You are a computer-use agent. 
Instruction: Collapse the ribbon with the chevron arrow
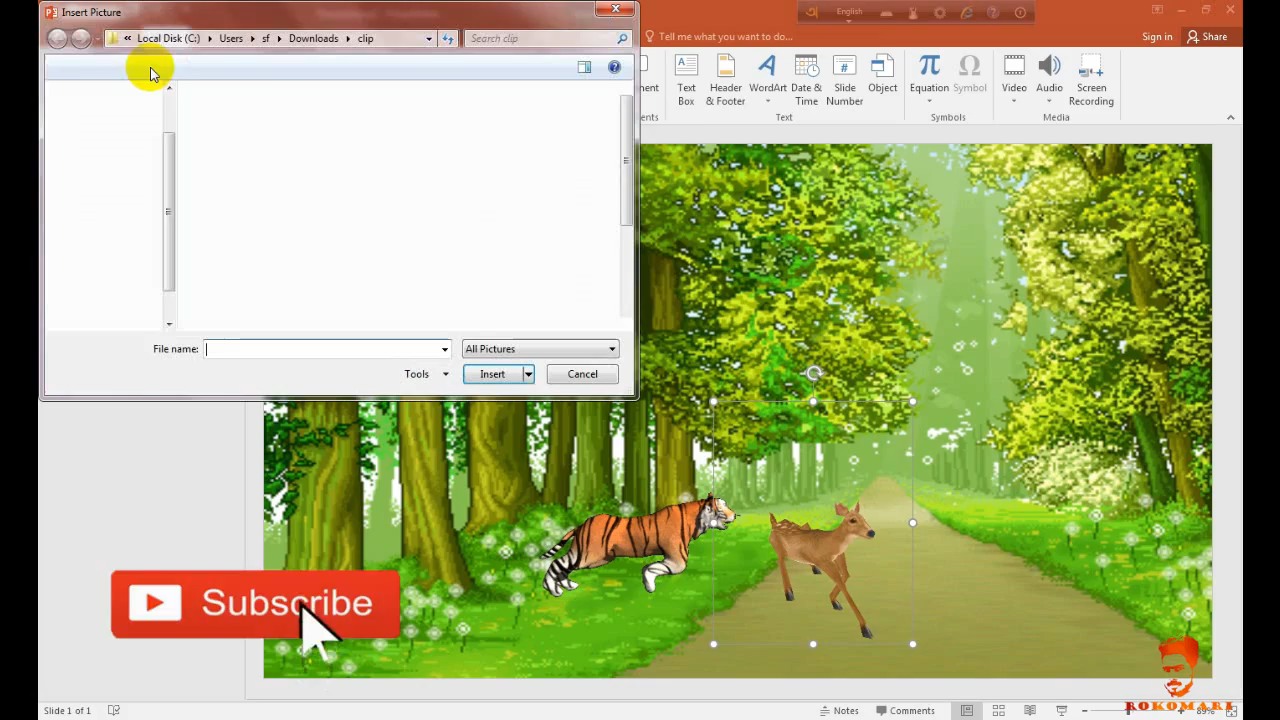point(1230,117)
